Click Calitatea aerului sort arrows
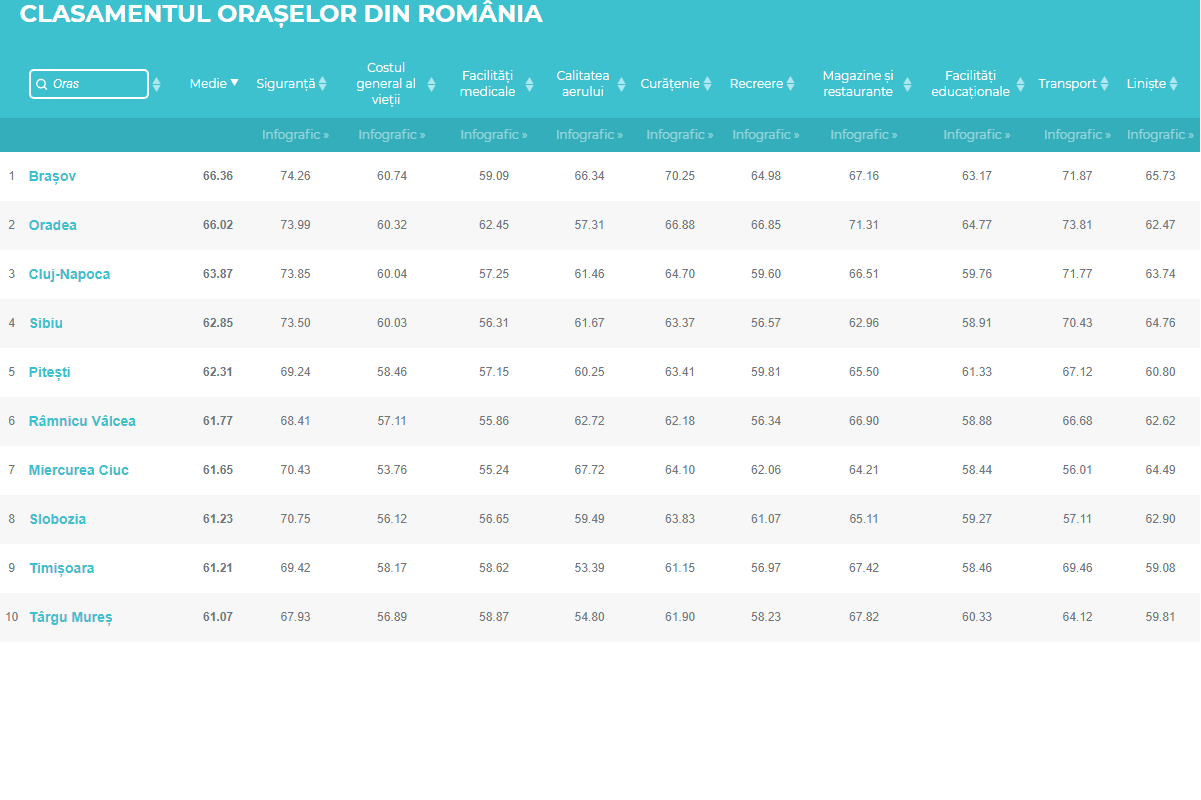The image size is (1201, 800). [621, 84]
